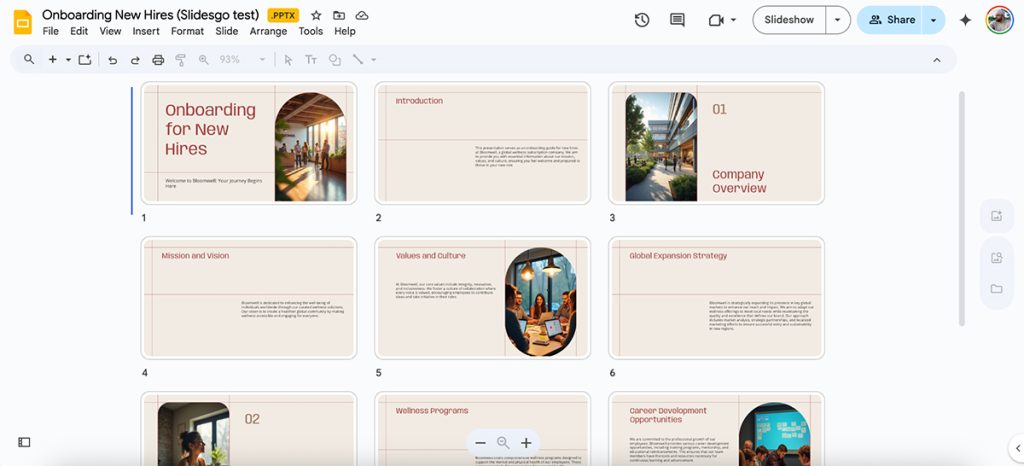1024x466 pixels.
Task: Undo the last action
Action: [x=112, y=60]
